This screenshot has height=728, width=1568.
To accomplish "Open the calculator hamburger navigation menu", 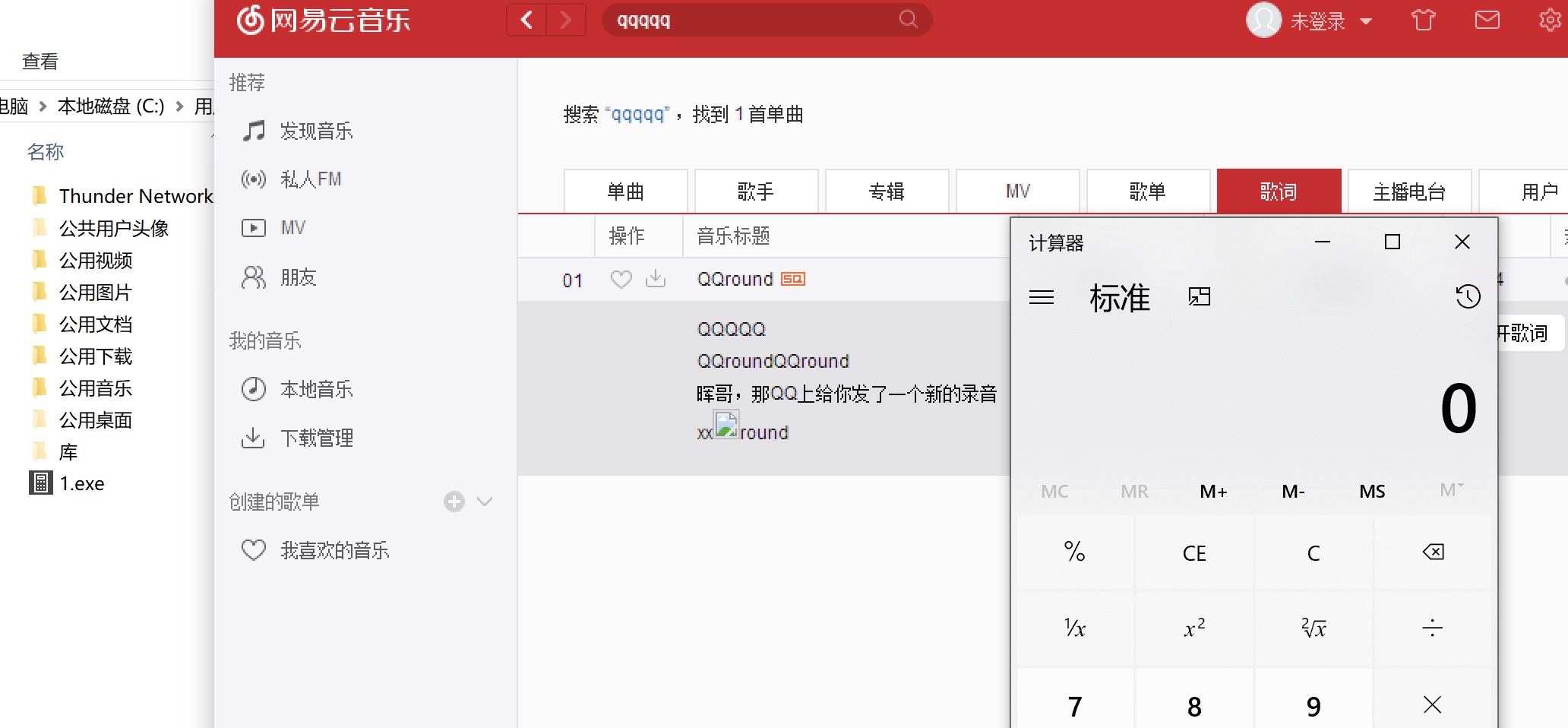I will (x=1042, y=297).
